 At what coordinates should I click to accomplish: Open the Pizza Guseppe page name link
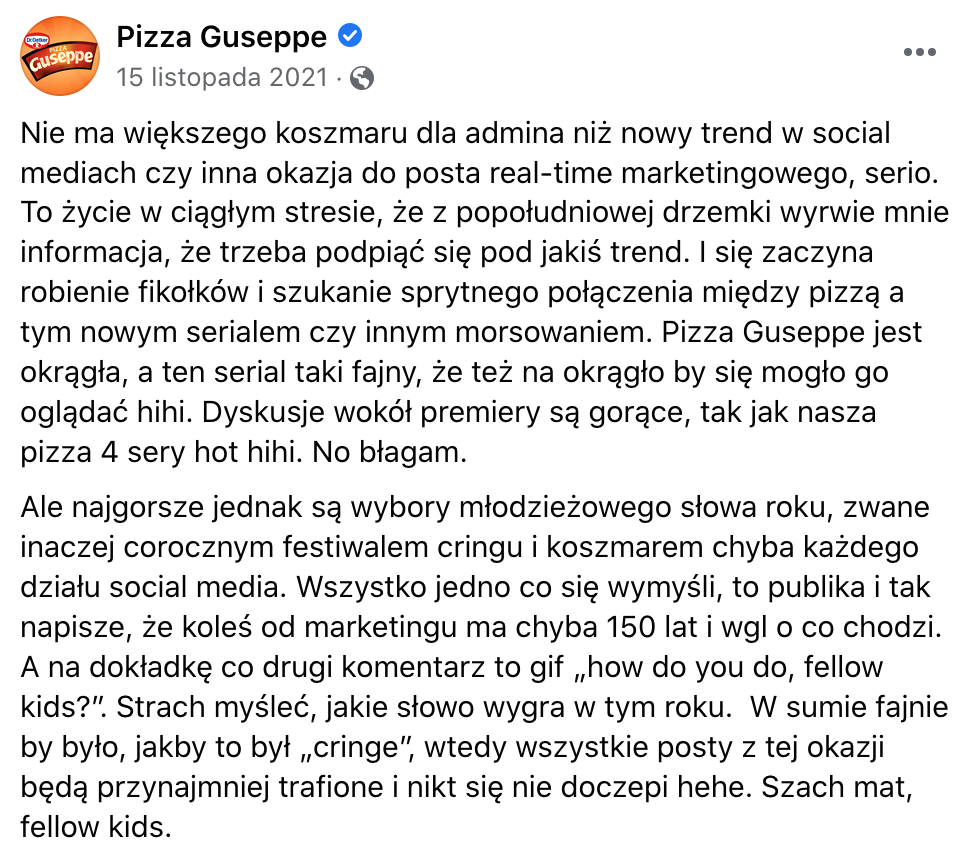[x=221, y=38]
